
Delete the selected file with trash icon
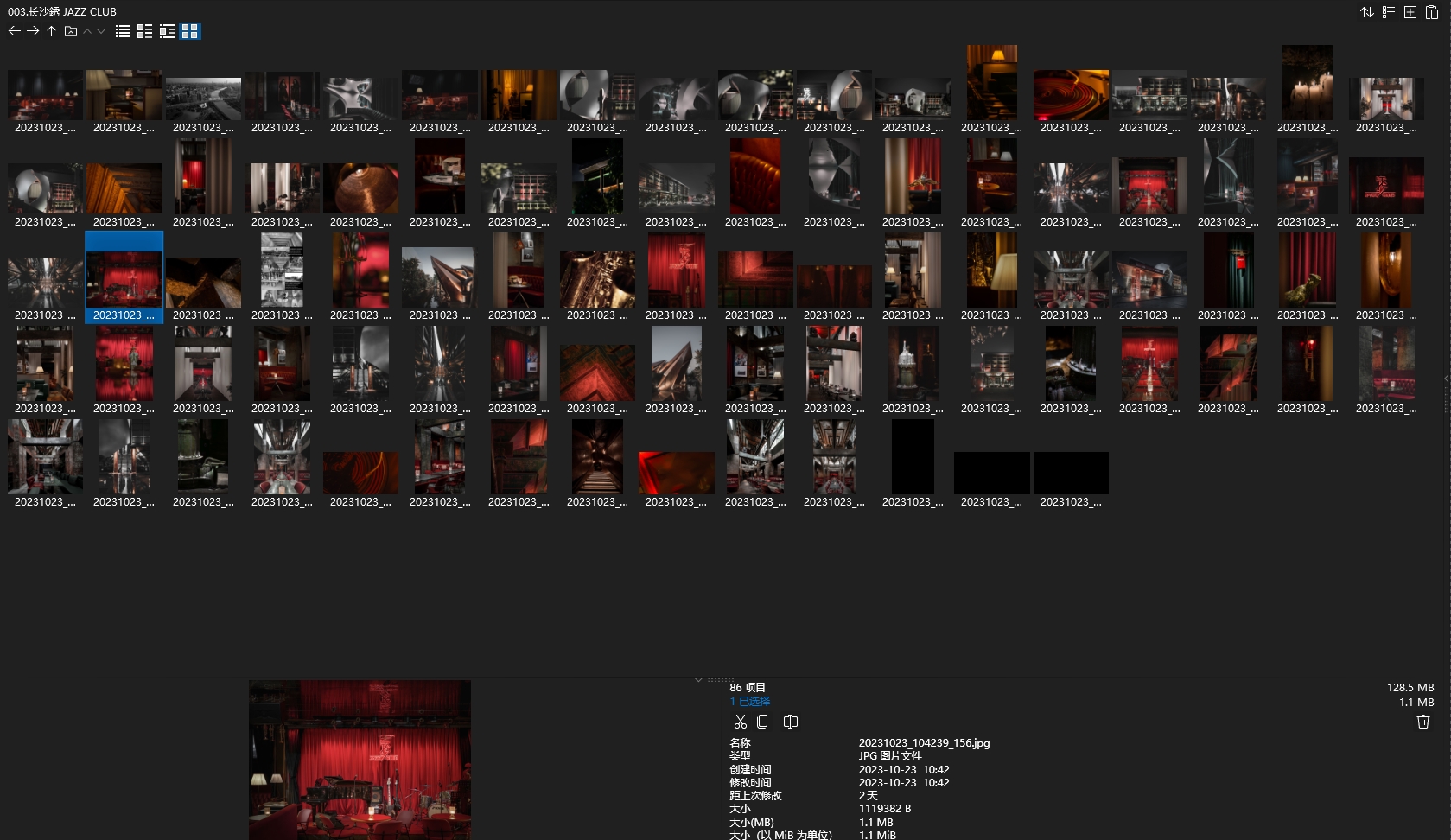1422,722
